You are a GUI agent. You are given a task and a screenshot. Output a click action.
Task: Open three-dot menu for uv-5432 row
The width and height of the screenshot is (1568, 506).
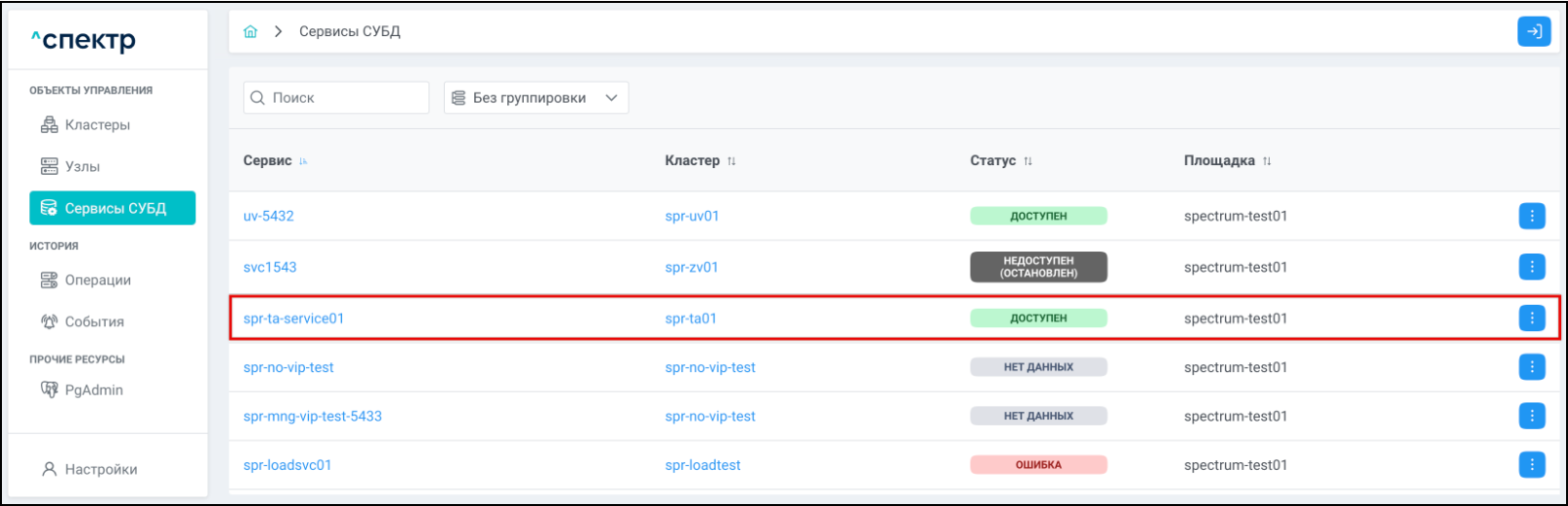tap(1532, 216)
